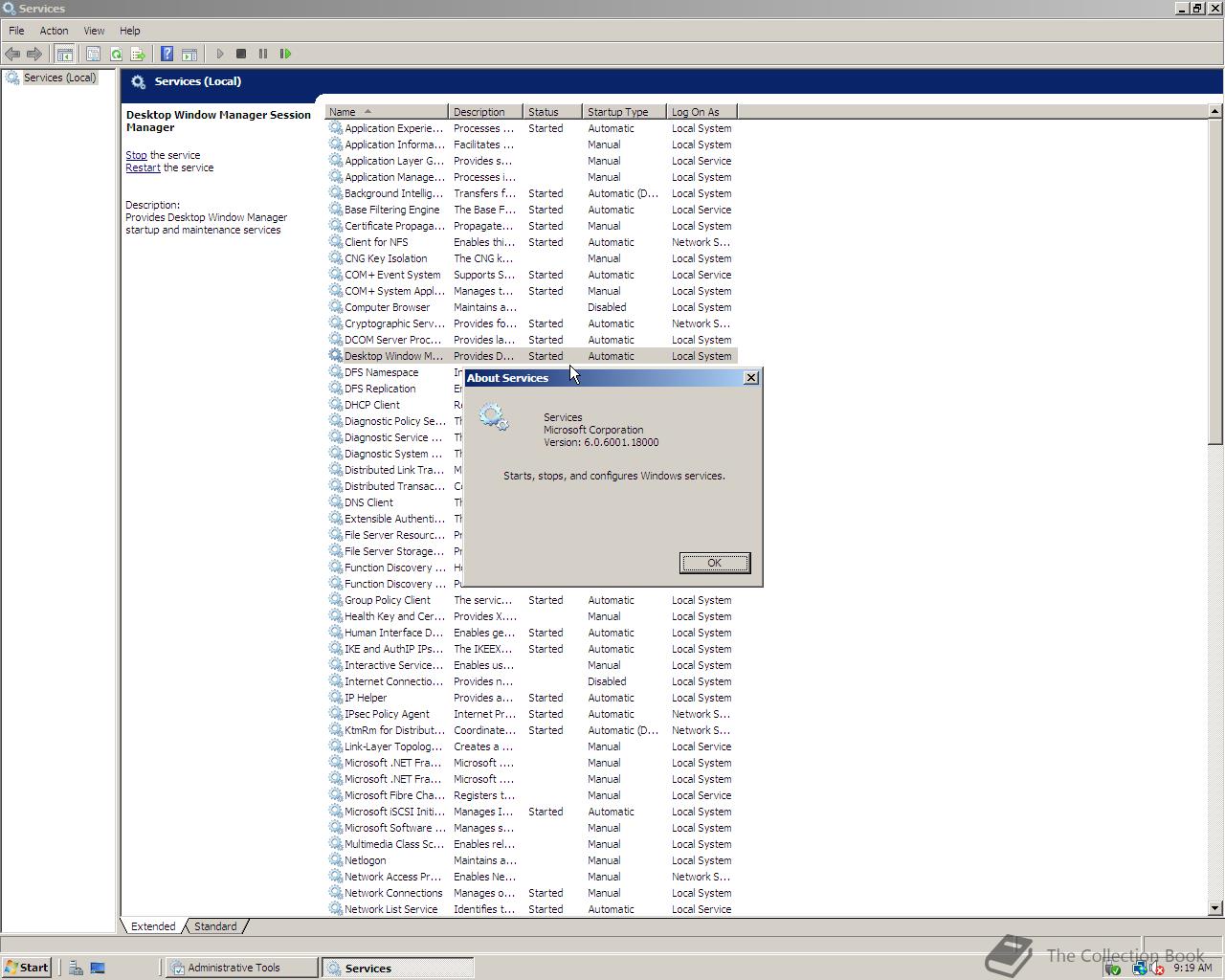Click the Forward arrow in the toolbar

(x=34, y=55)
